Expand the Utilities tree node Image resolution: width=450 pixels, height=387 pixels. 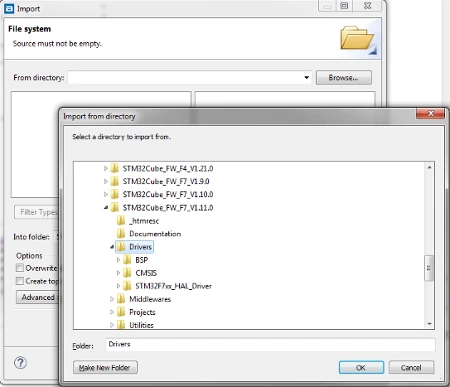tap(112, 325)
